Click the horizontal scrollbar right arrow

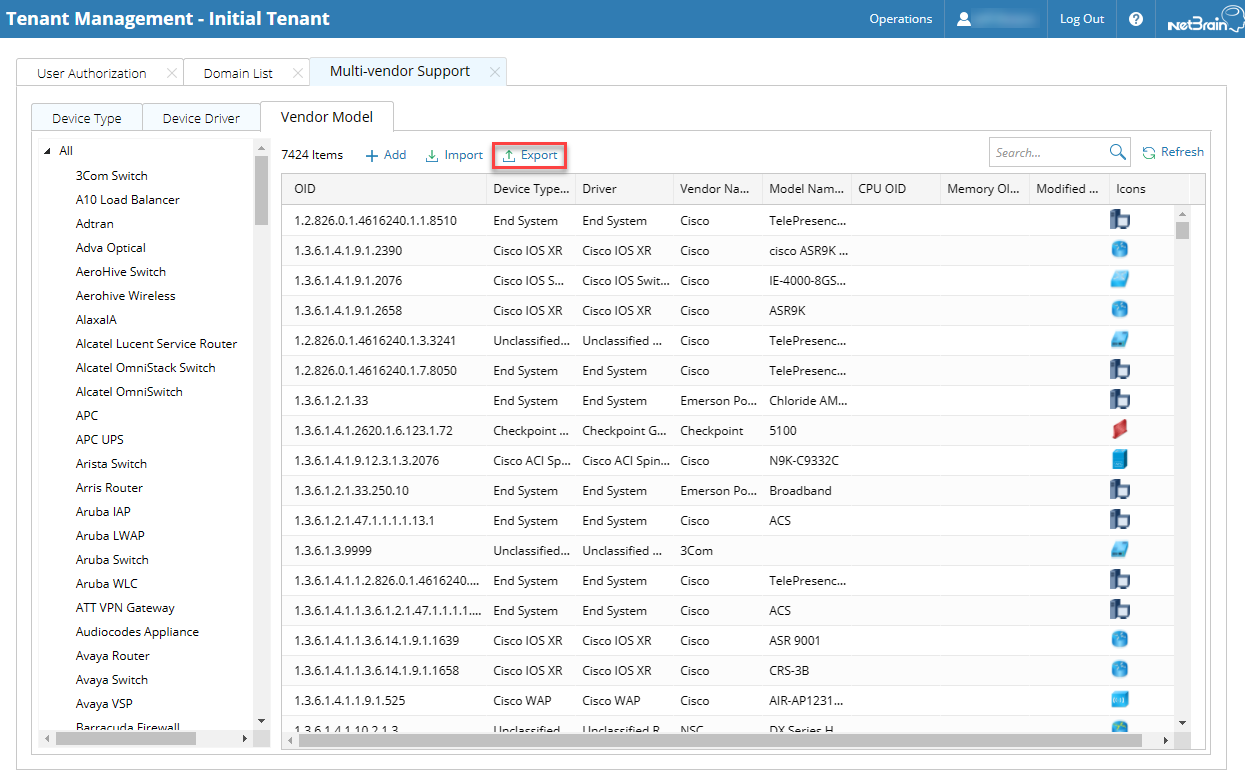[1168, 742]
